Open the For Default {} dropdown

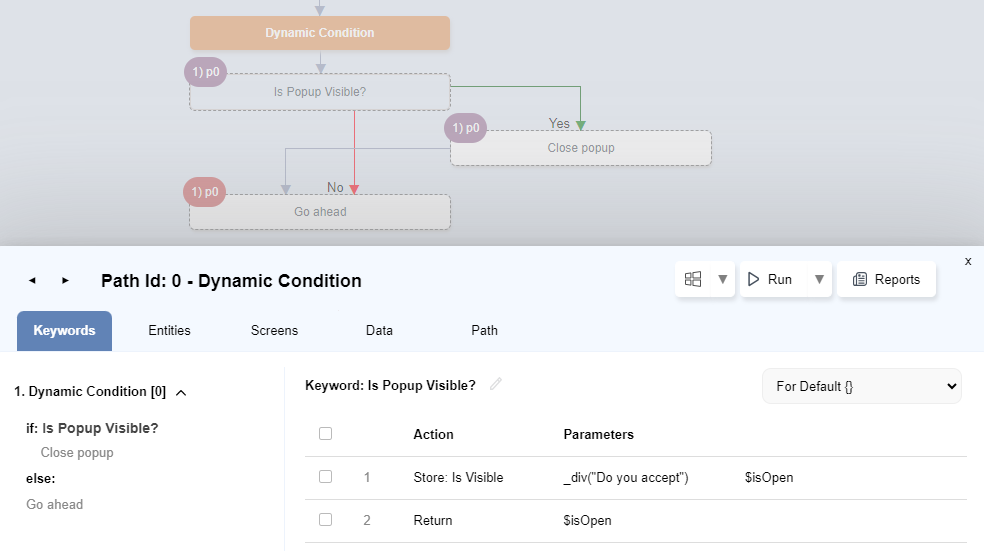point(861,386)
